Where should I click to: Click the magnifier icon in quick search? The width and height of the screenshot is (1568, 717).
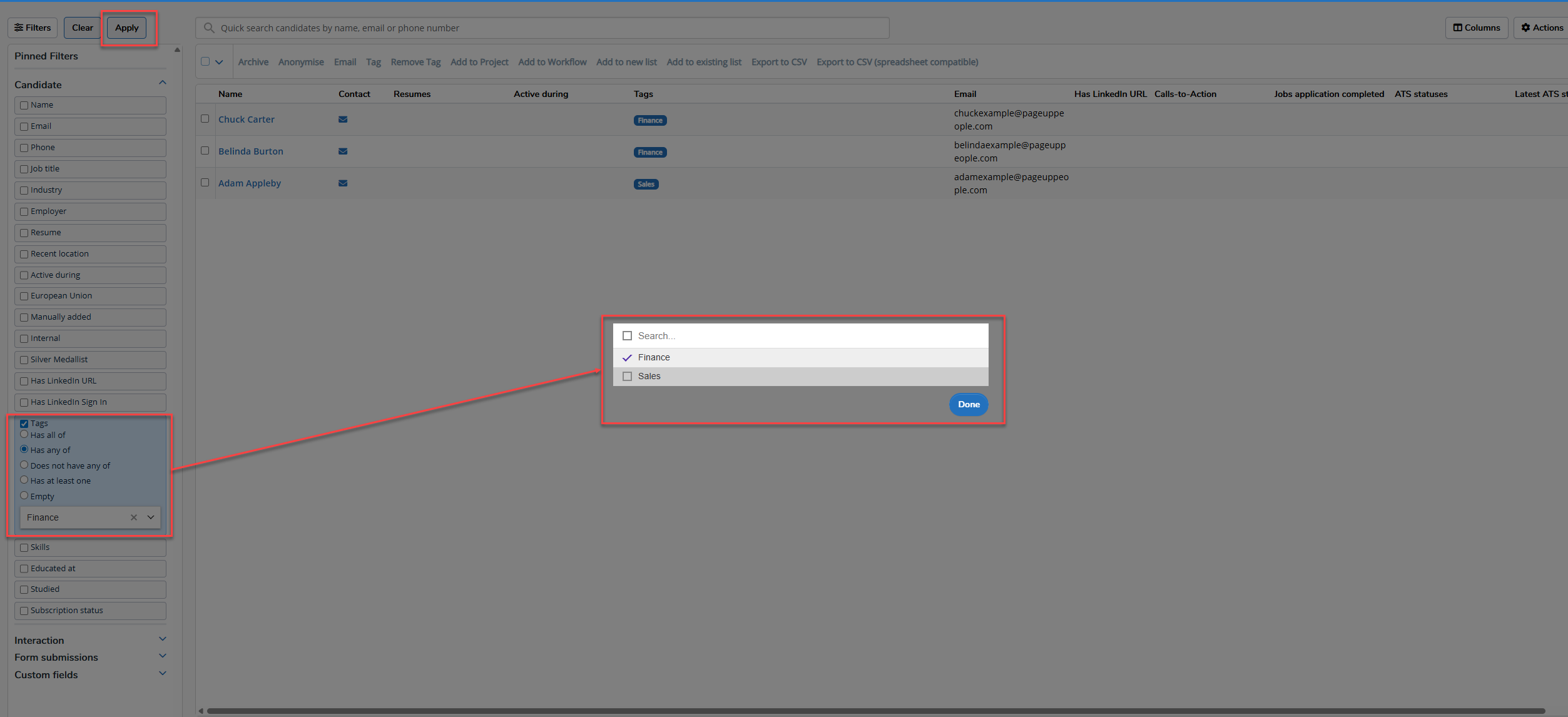pyautogui.click(x=209, y=28)
